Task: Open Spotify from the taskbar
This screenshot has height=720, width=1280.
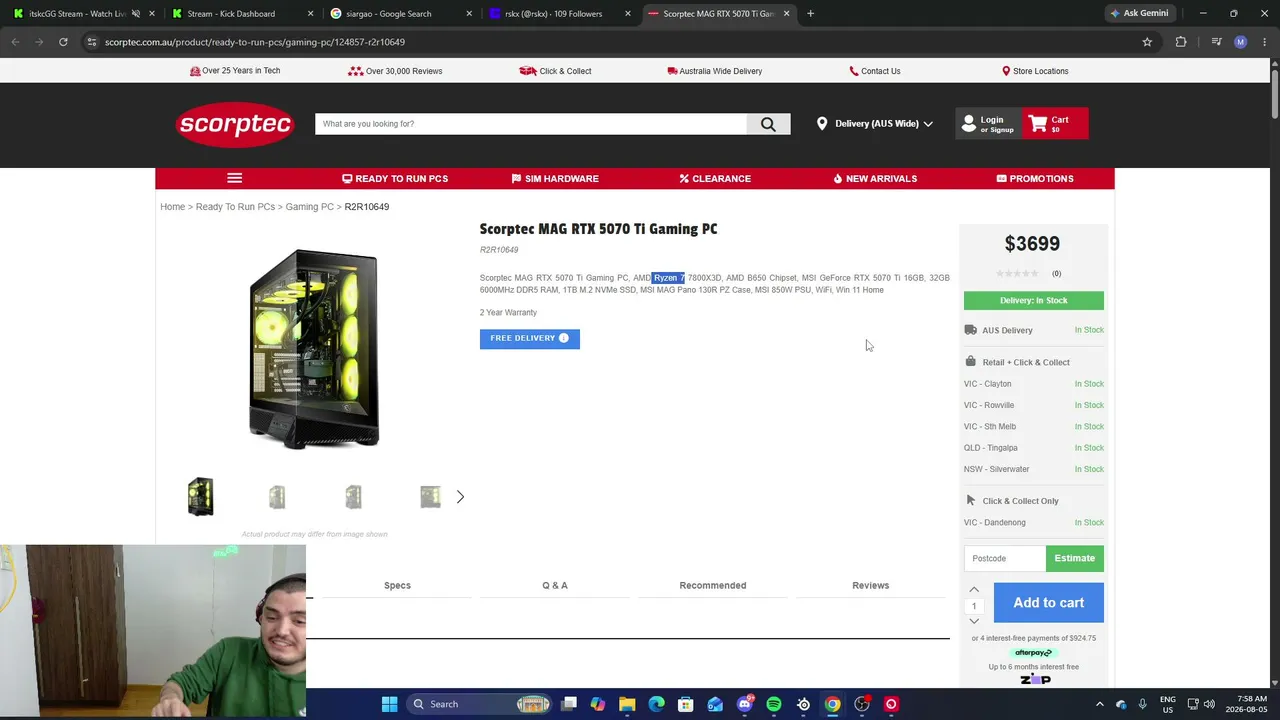Action: click(x=774, y=704)
